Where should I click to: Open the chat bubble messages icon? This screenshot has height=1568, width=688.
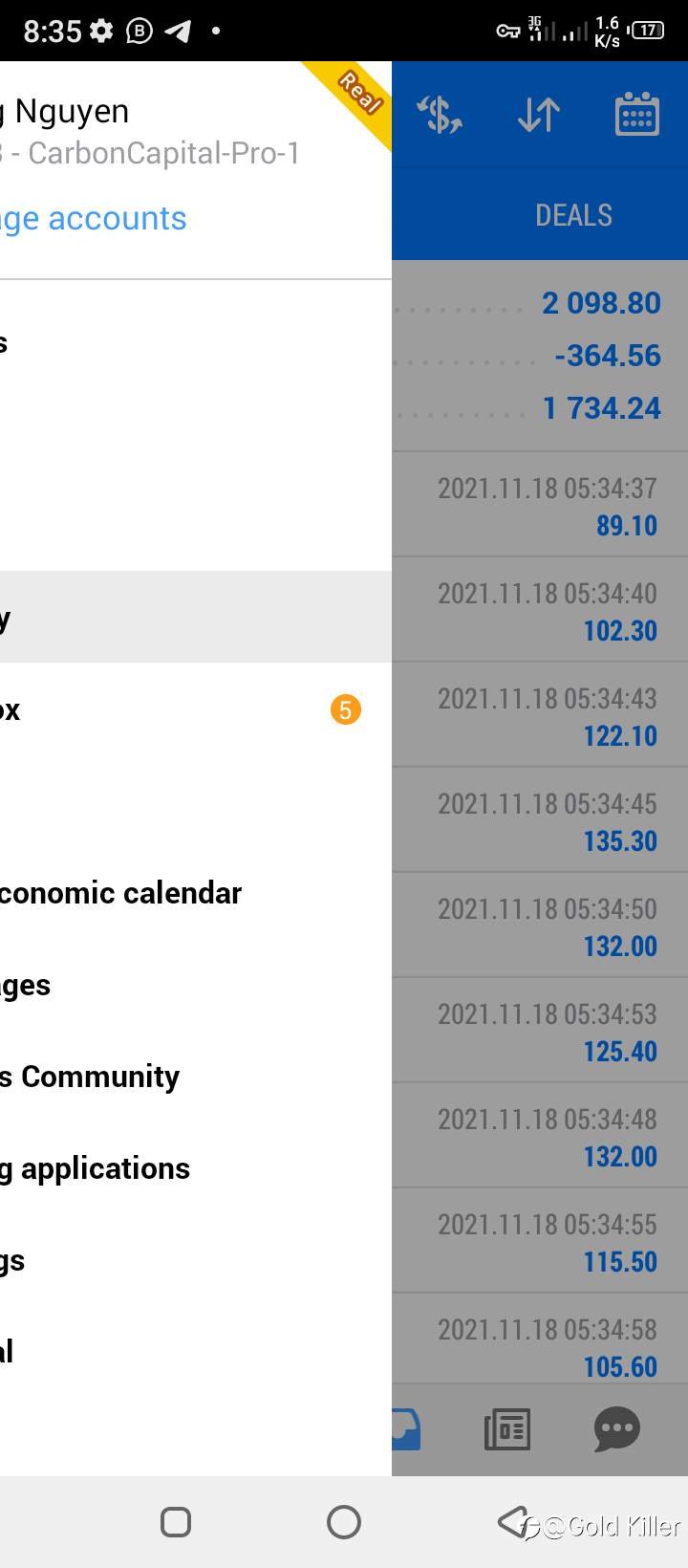[x=617, y=1429]
